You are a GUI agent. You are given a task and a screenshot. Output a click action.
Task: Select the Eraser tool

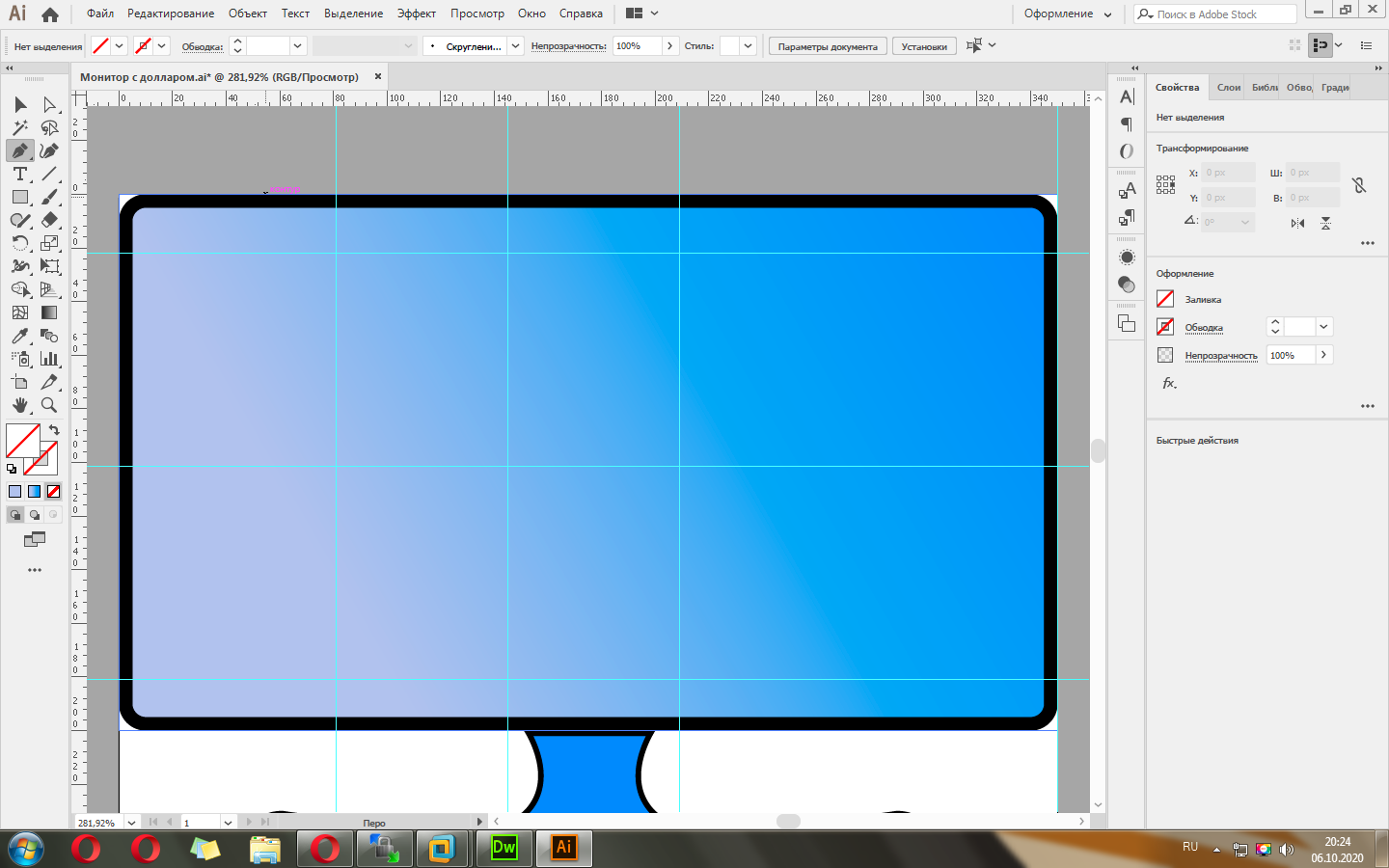click(49, 220)
